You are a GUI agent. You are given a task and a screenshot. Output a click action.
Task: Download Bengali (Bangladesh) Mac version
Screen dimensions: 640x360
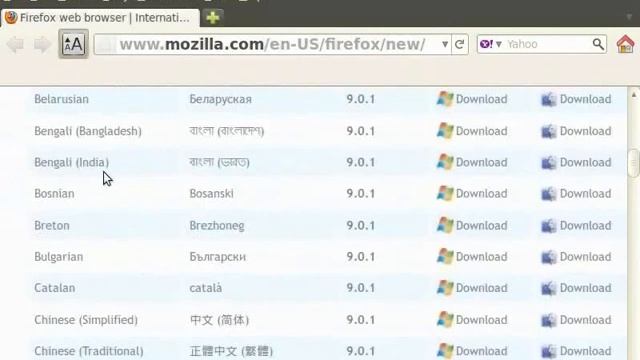tap(576, 131)
